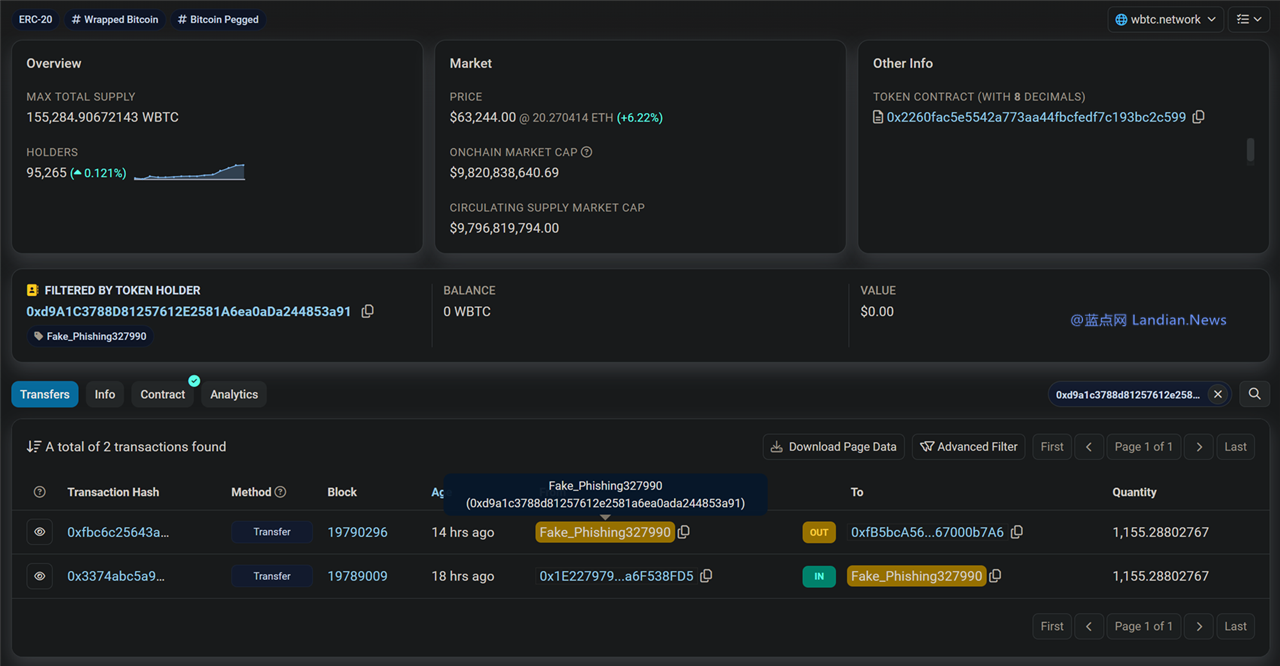Open block 19790296

tap(357, 532)
